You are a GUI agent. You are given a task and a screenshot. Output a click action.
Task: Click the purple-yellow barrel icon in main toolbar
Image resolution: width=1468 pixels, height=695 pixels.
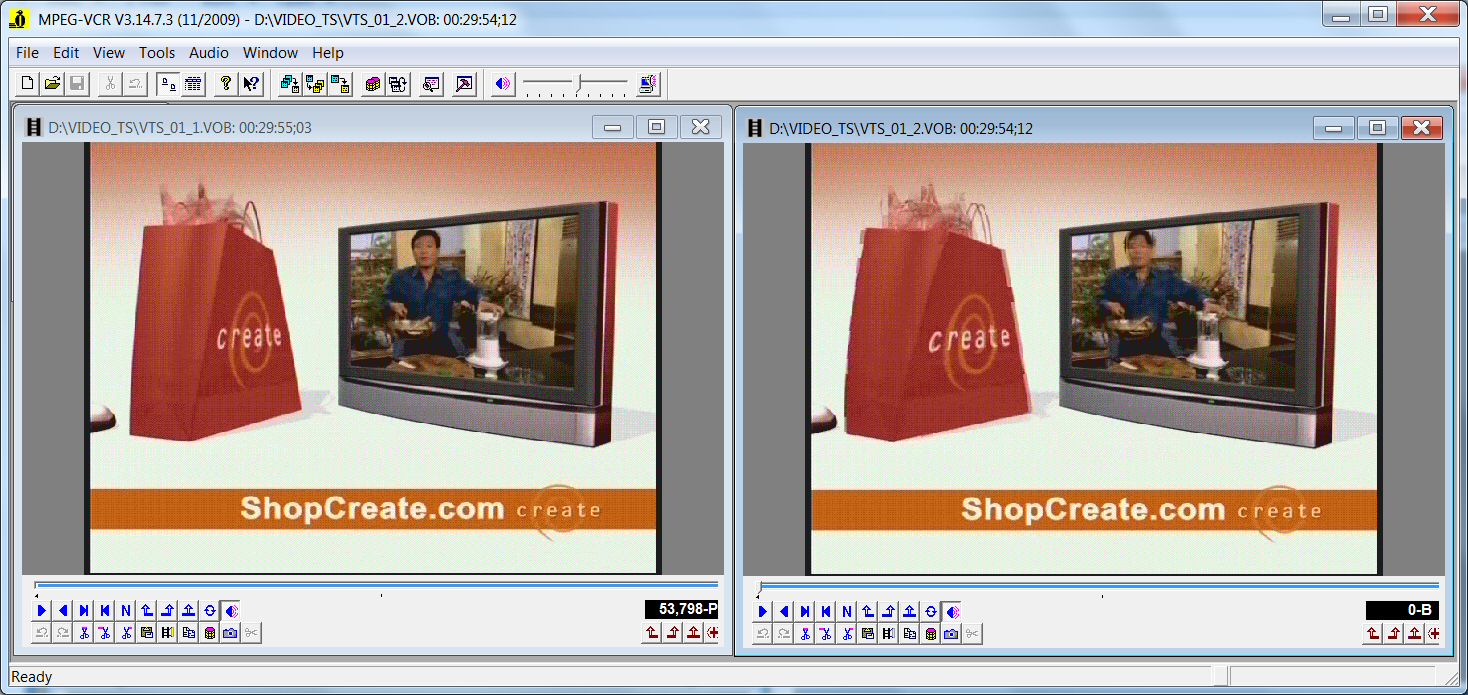coord(373,84)
